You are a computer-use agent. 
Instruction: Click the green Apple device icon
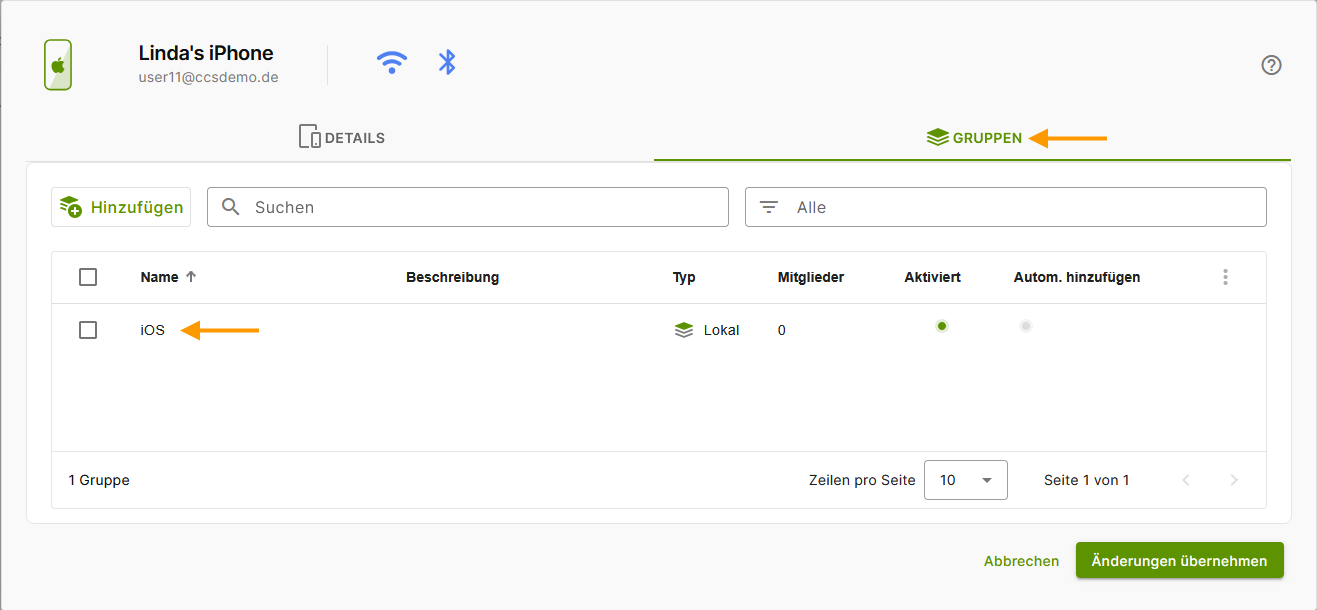57,64
